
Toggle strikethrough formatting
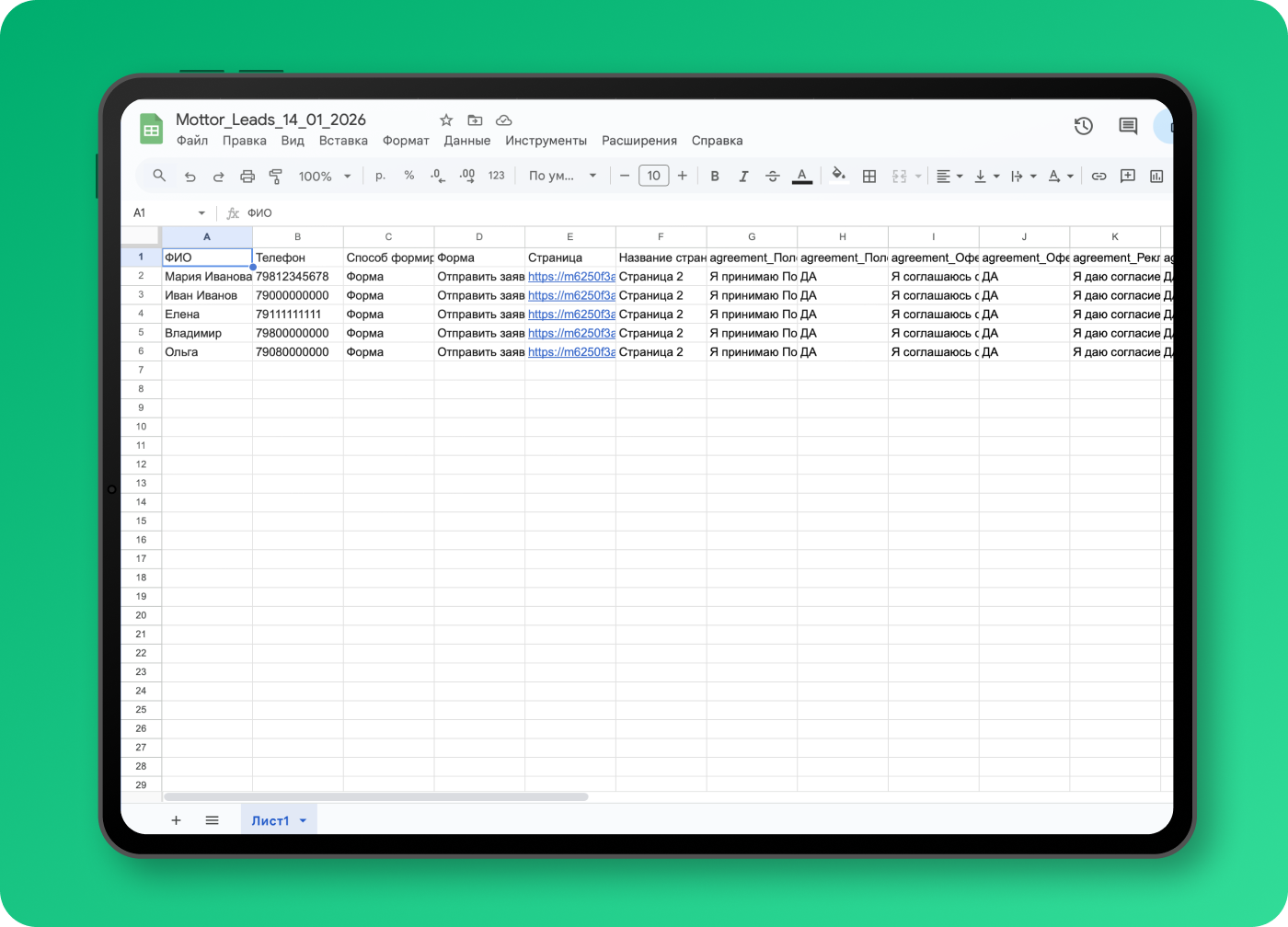click(x=773, y=177)
